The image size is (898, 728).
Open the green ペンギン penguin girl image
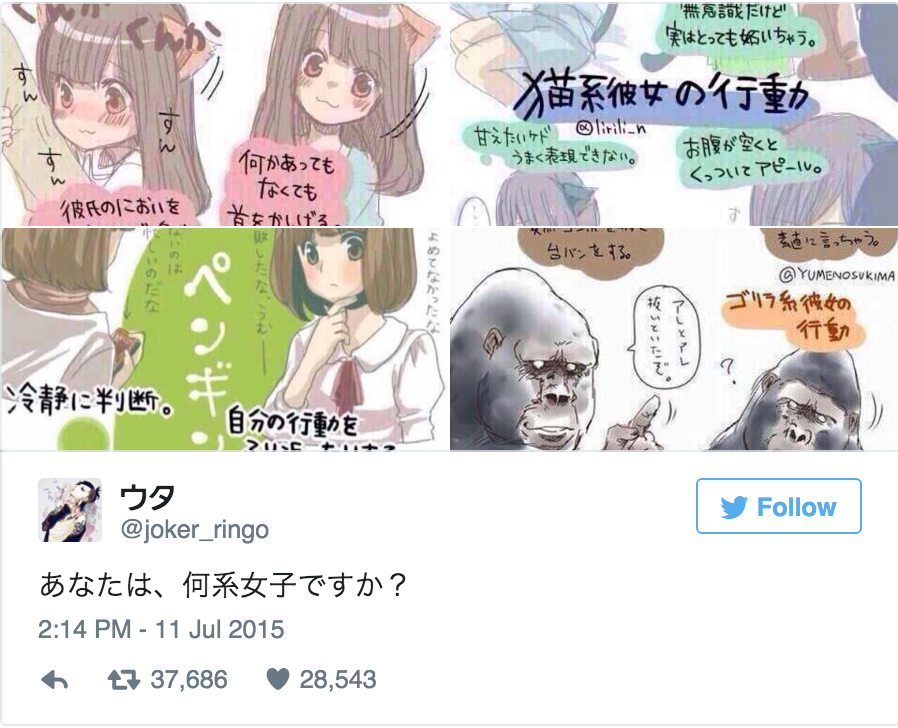pyautogui.click(x=224, y=339)
